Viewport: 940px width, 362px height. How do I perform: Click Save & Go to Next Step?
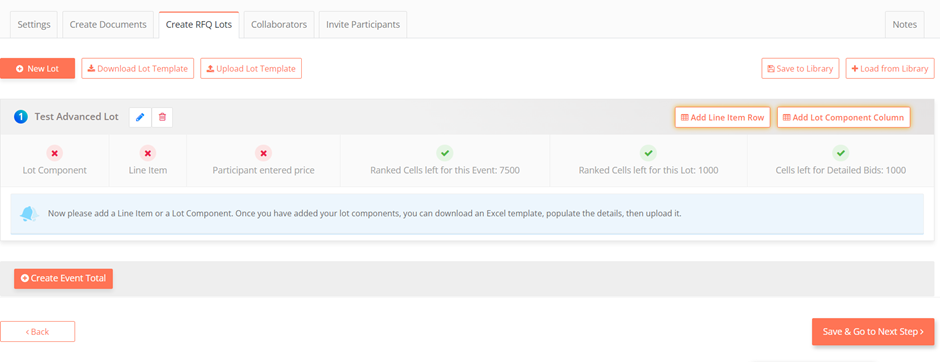click(873, 331)
